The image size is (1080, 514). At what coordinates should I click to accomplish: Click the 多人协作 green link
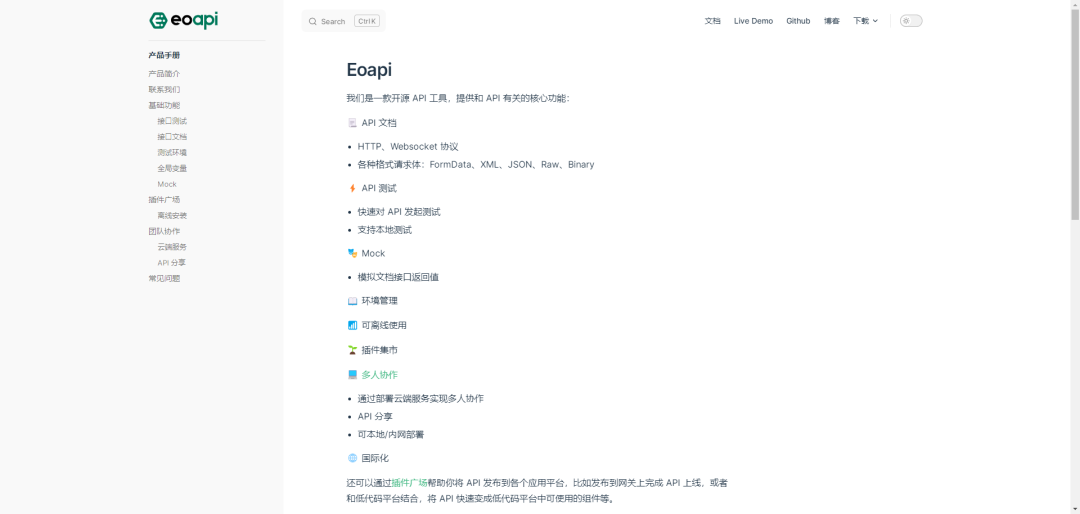[x=380, y=375]
